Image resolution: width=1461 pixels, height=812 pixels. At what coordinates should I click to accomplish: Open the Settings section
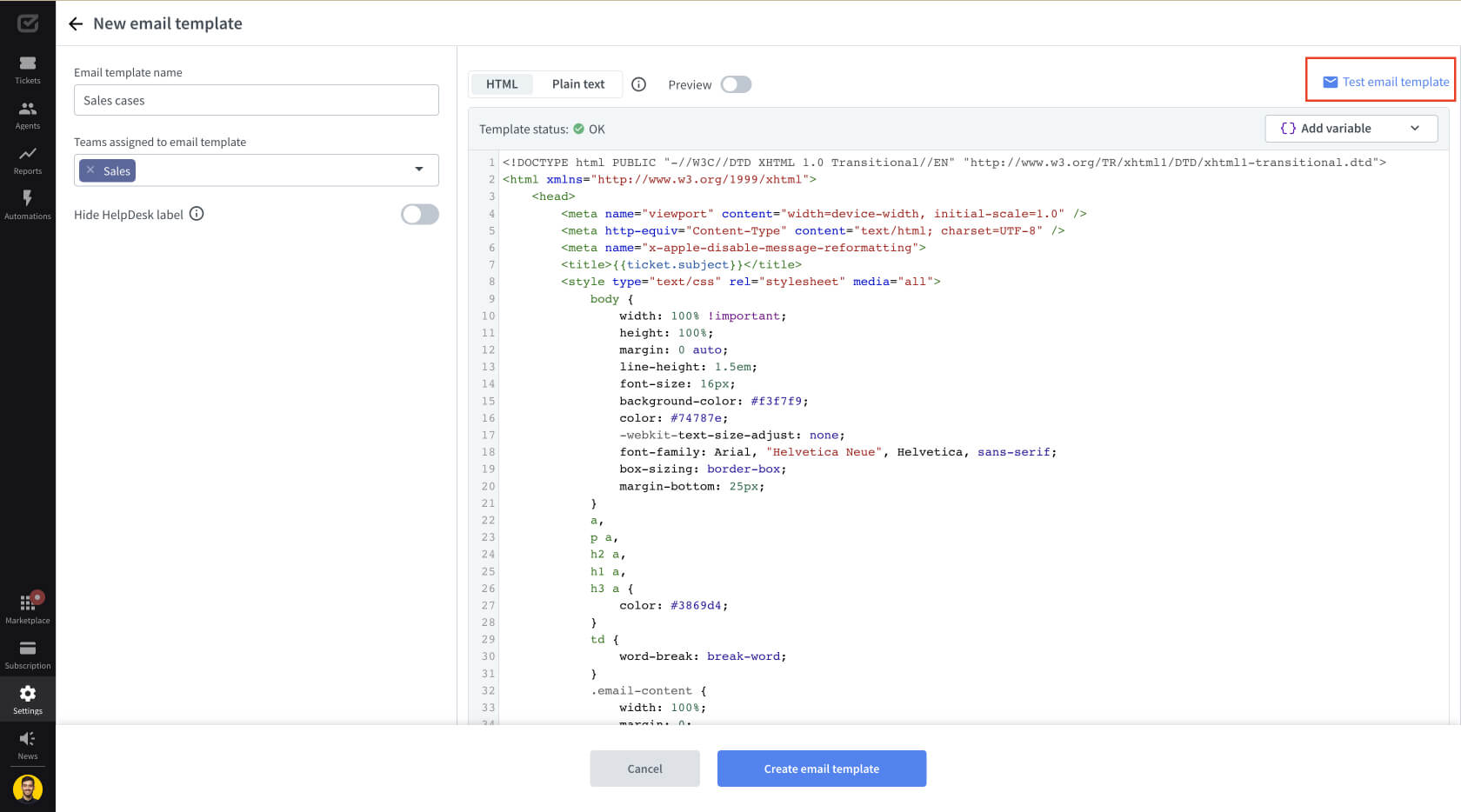(28, 700)
